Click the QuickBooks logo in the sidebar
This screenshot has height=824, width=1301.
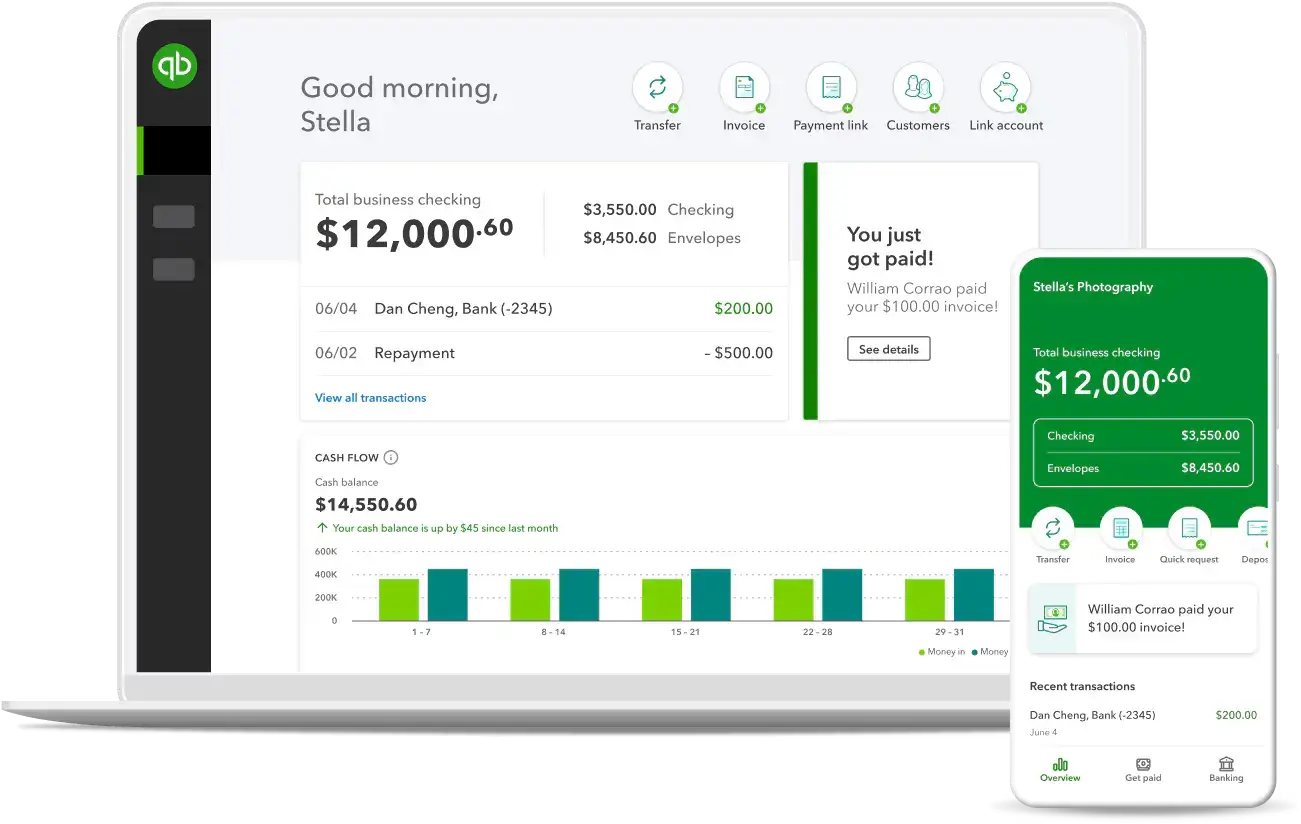coord(172,65)
